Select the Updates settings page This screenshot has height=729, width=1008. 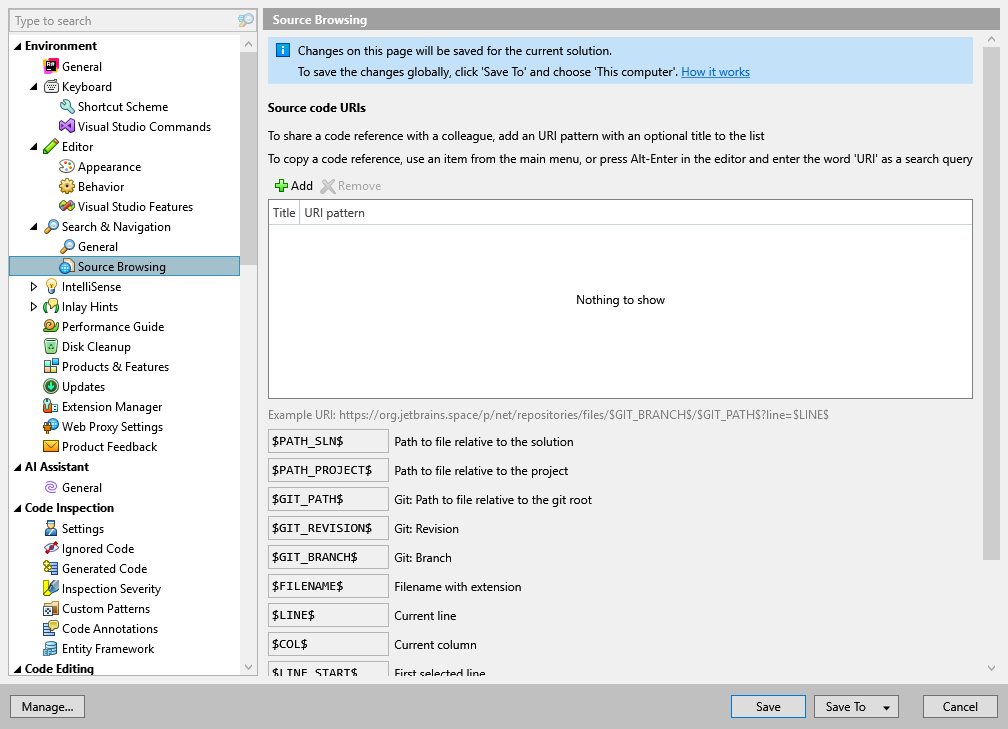click(88, 386)
